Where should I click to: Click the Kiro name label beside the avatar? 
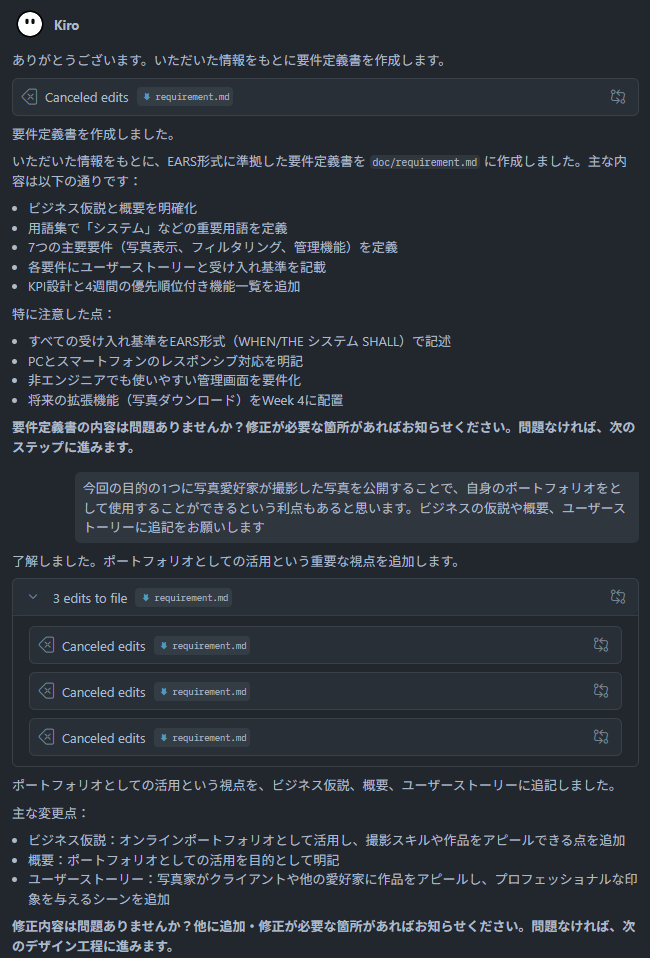(x=66, y=24)
